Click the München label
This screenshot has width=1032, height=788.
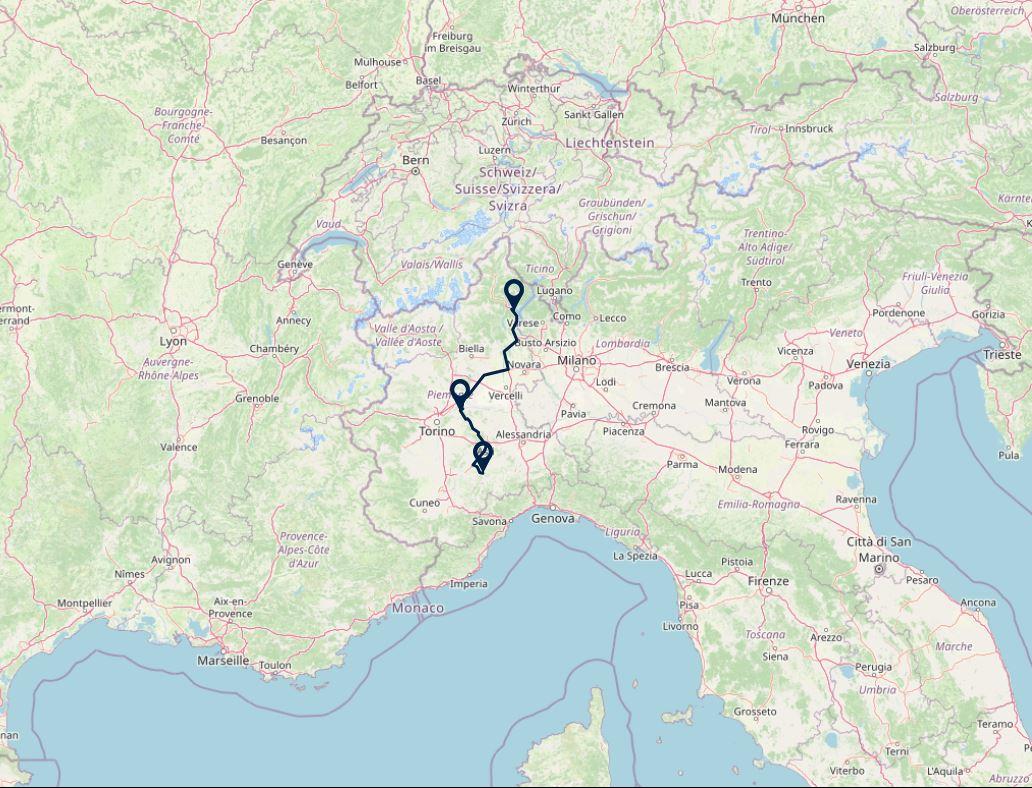click(x=798, y=18)
